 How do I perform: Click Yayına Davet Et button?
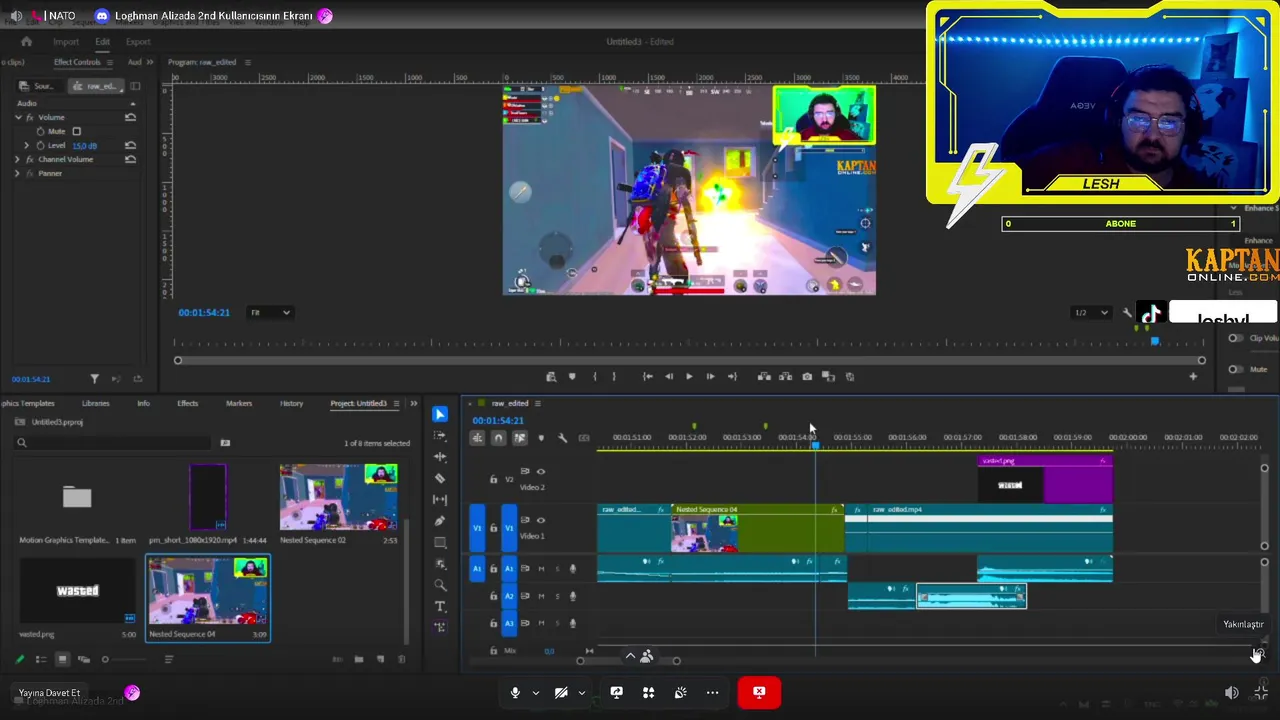click(49, 693)
